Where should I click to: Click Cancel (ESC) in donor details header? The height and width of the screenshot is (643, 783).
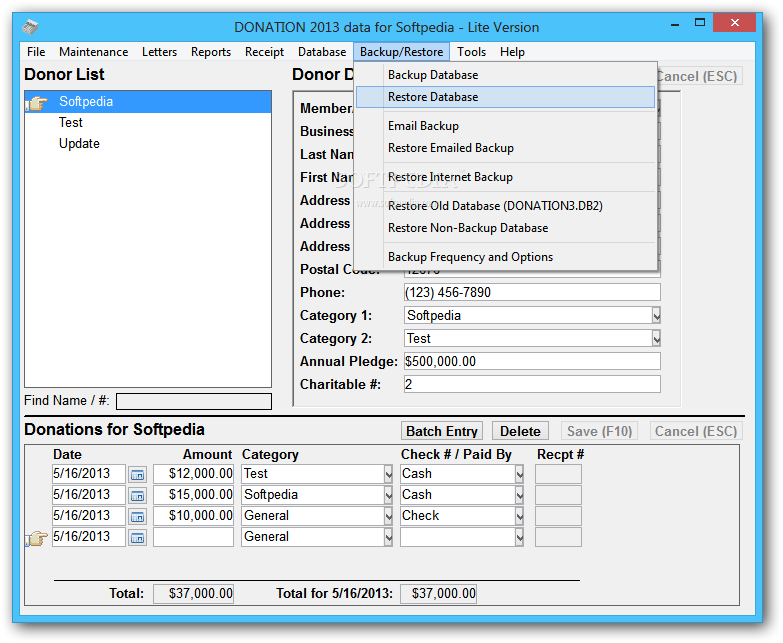[699, 76]
